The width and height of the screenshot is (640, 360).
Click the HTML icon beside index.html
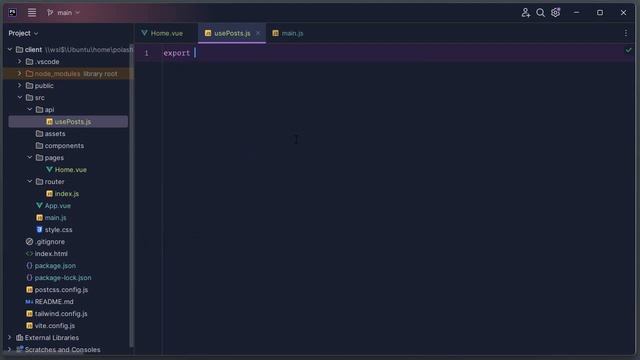(29, 253)
